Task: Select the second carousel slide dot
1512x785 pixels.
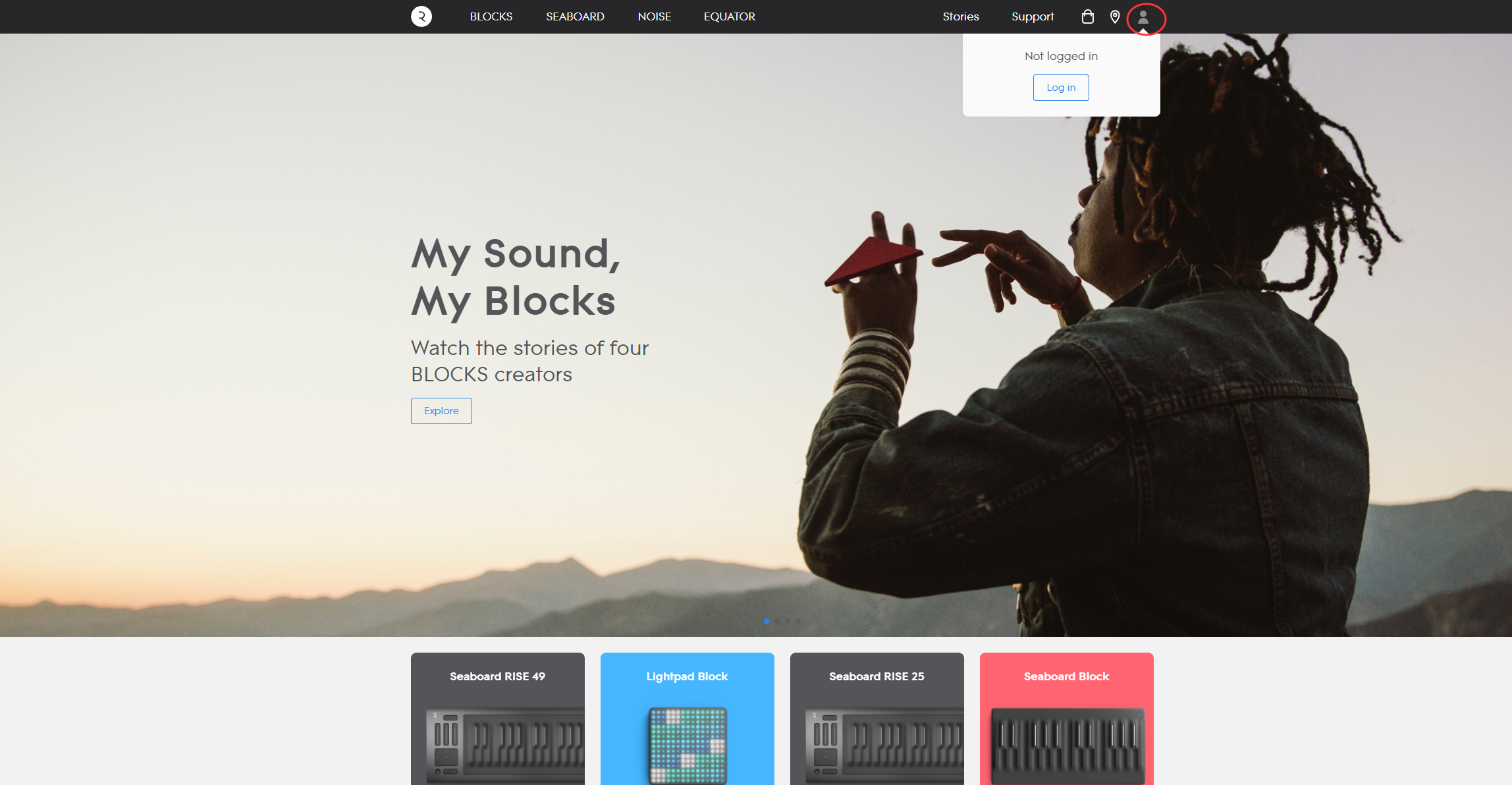Action: tap(777, 621)
